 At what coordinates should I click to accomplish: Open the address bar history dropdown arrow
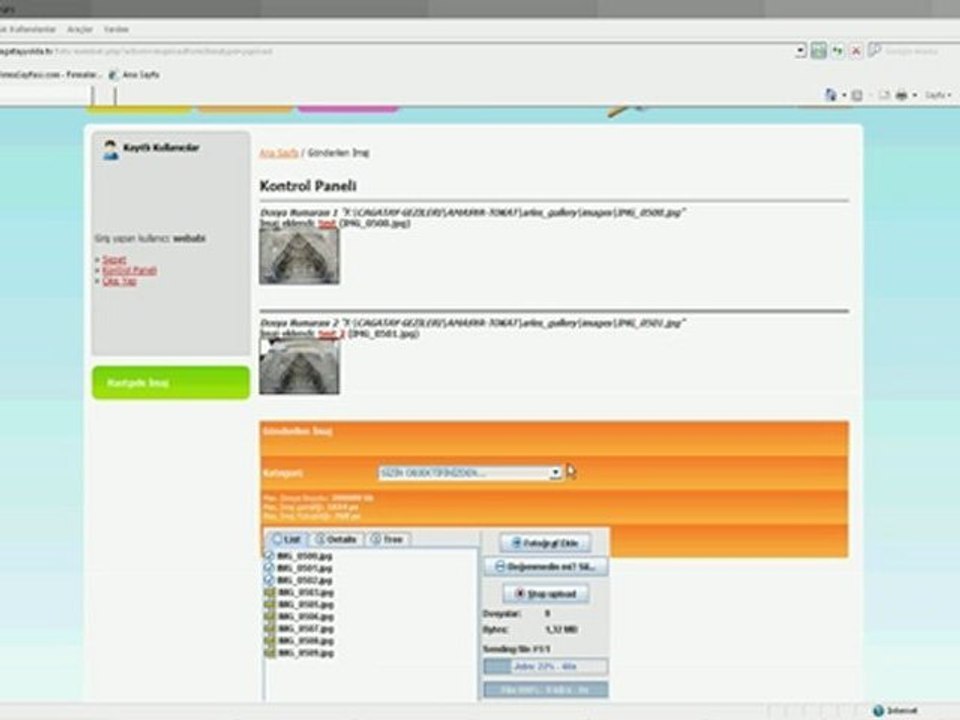click(800, 51)
